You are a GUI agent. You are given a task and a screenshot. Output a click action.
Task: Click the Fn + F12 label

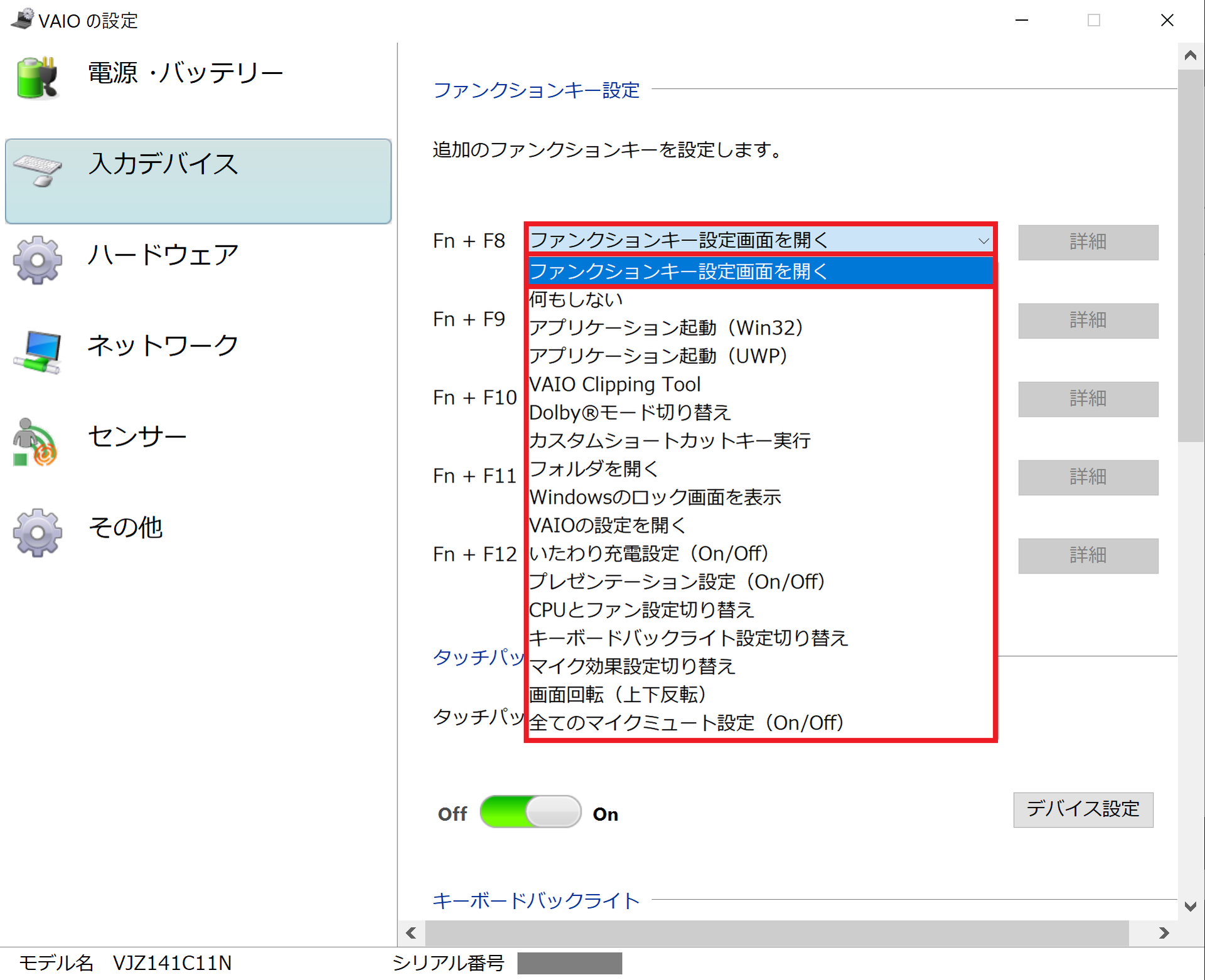[x=475, y=555]
